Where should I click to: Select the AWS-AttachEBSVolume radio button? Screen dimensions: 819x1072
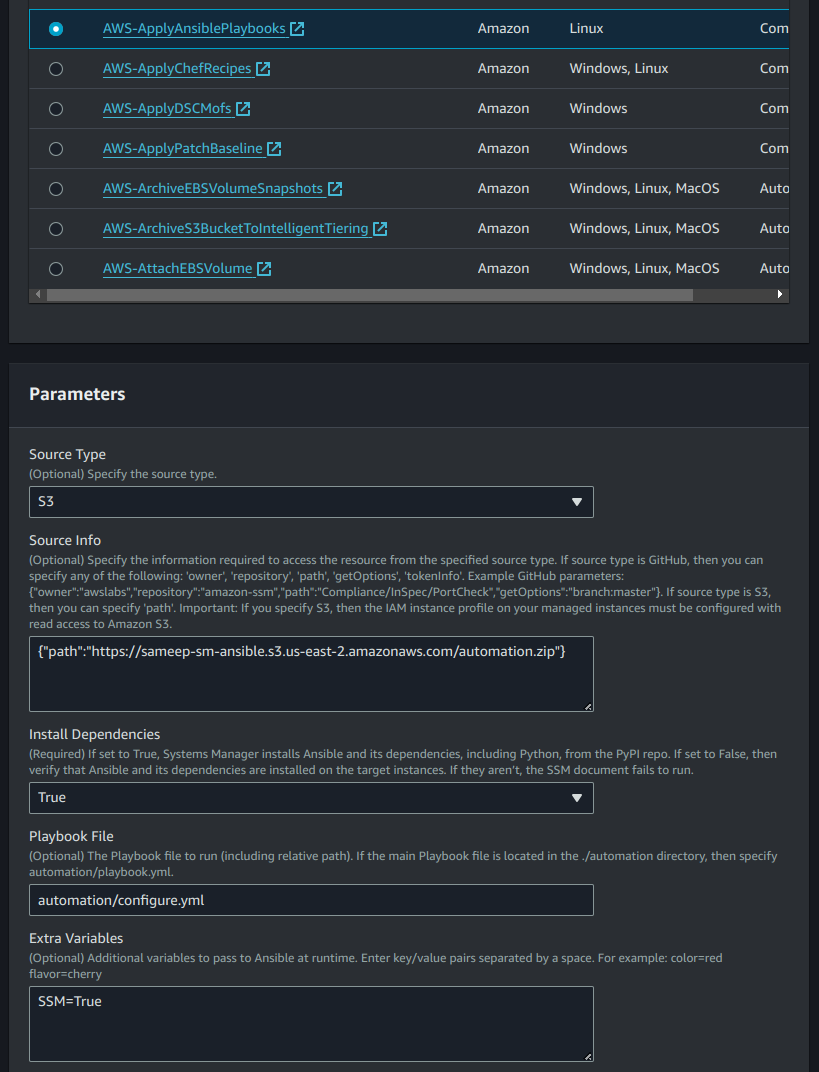pyautogui.click(x=56, y=268)
